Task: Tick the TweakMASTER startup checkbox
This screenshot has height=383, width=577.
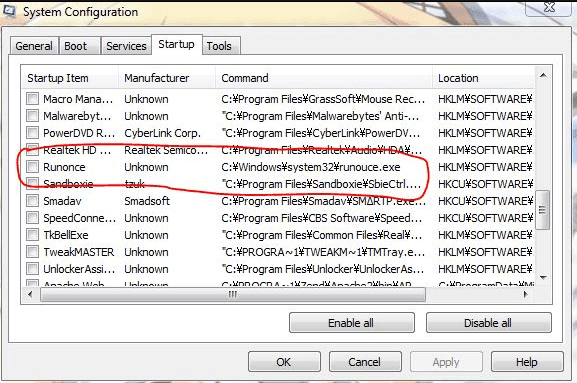Action: pyautogui.click(x=32, y=252)
